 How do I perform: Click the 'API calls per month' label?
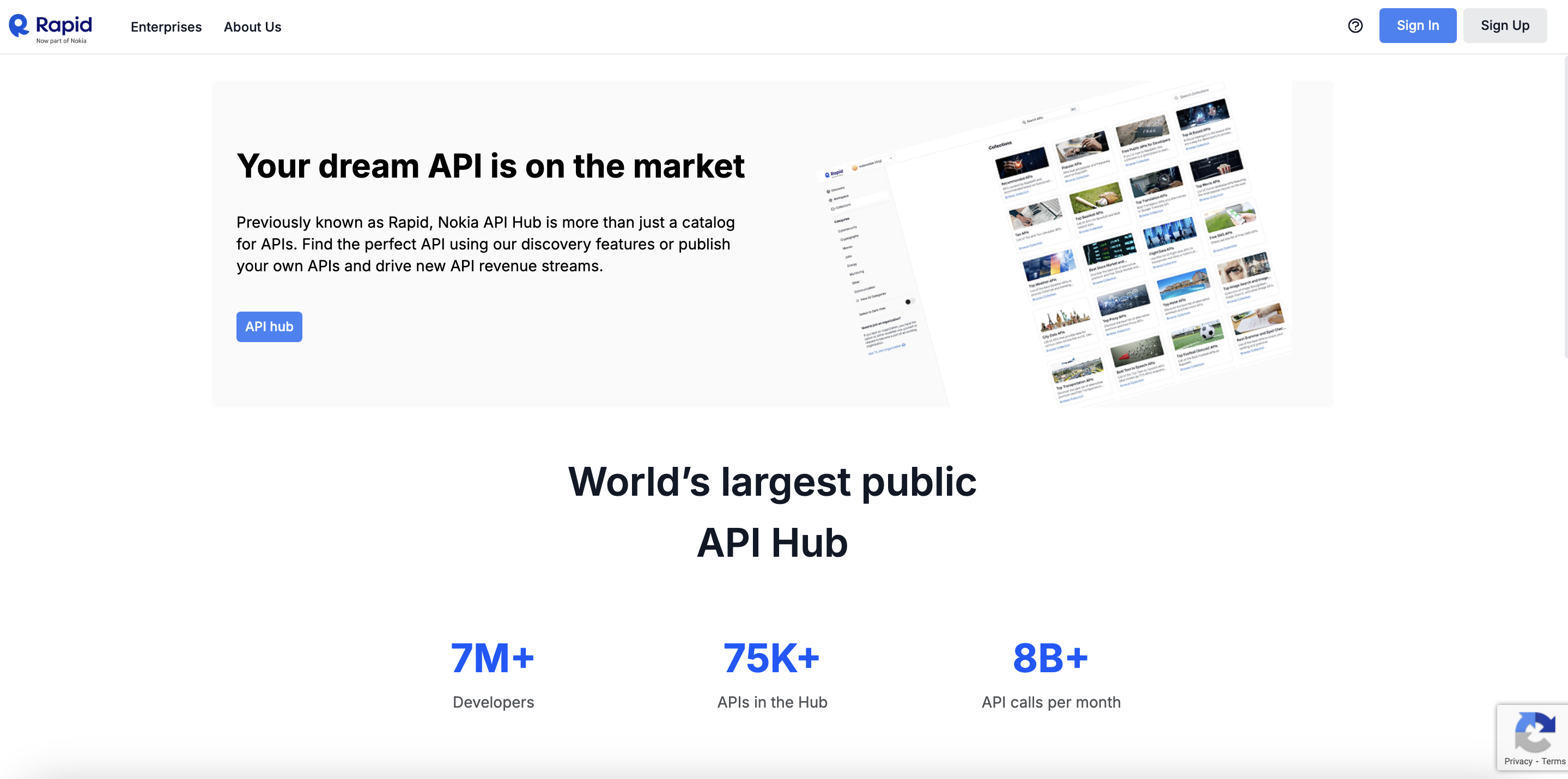(x=1051, y=702)
